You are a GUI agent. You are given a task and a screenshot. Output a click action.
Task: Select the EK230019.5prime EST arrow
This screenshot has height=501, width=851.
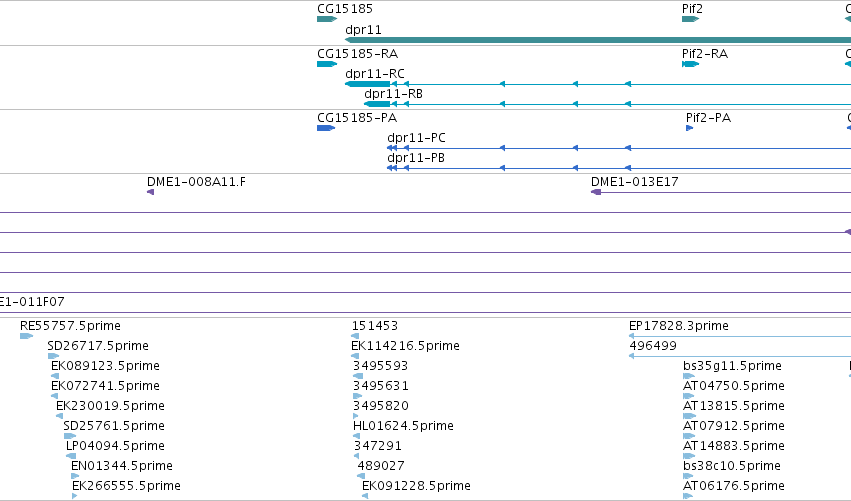59,416
